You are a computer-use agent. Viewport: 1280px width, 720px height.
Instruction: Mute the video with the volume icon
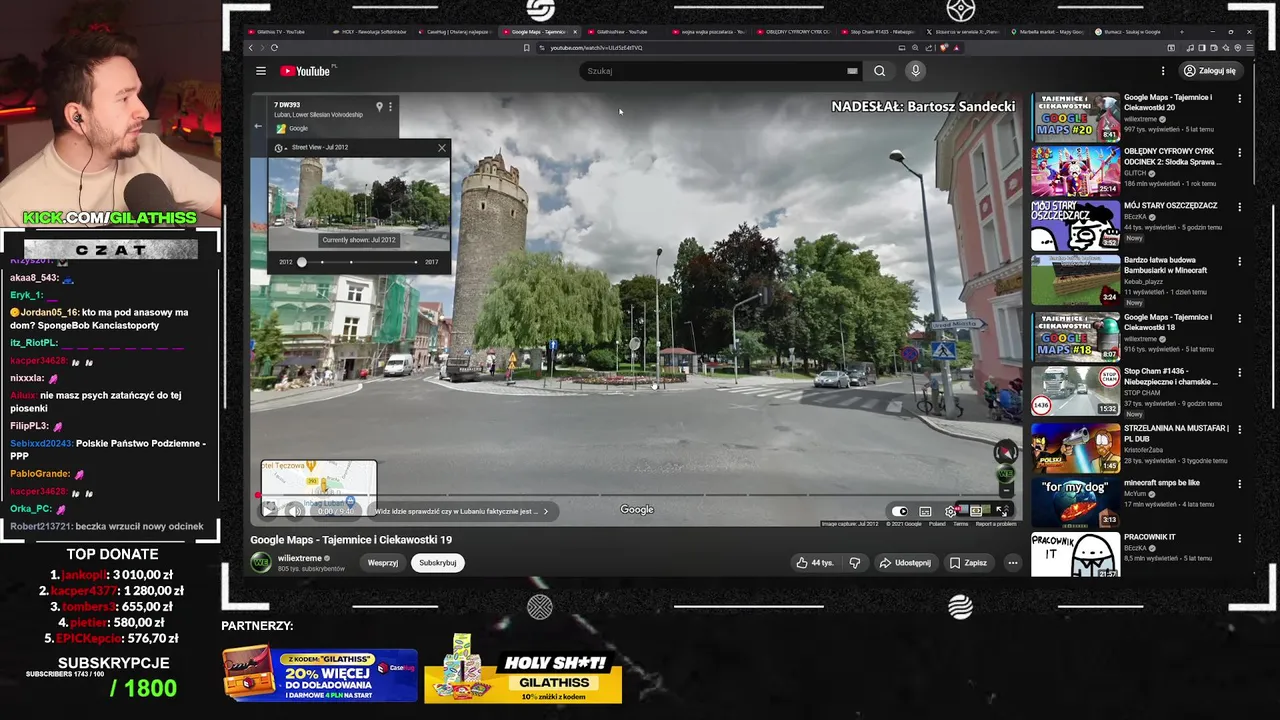tap(294, 511)
